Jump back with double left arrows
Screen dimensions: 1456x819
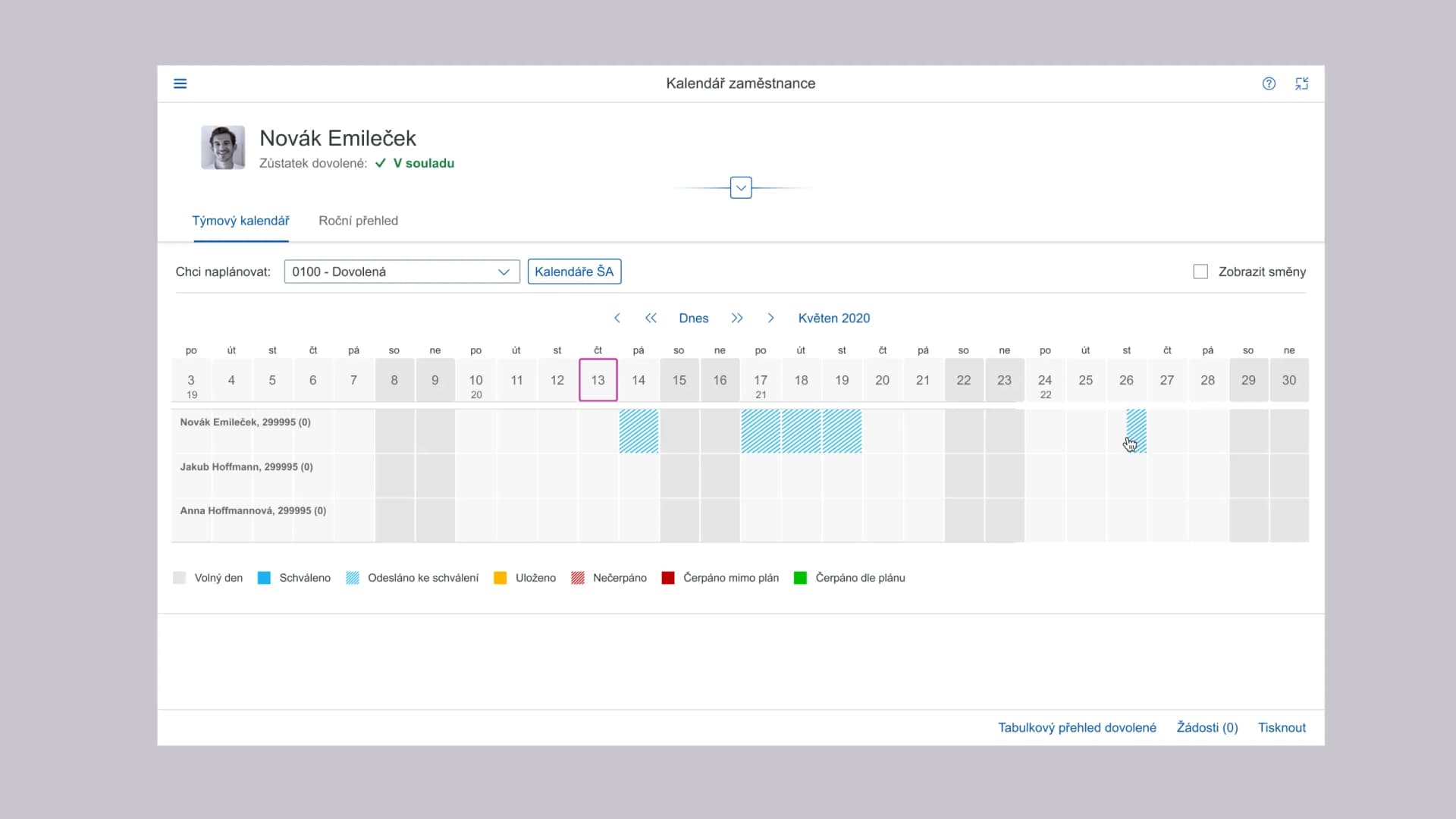[651, 318]
